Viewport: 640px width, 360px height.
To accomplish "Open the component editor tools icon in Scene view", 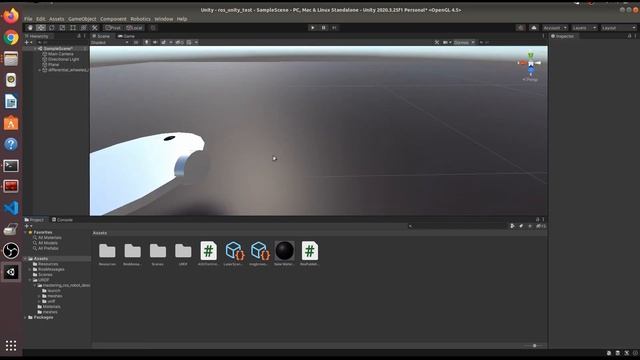I will (x=437, y=42).
